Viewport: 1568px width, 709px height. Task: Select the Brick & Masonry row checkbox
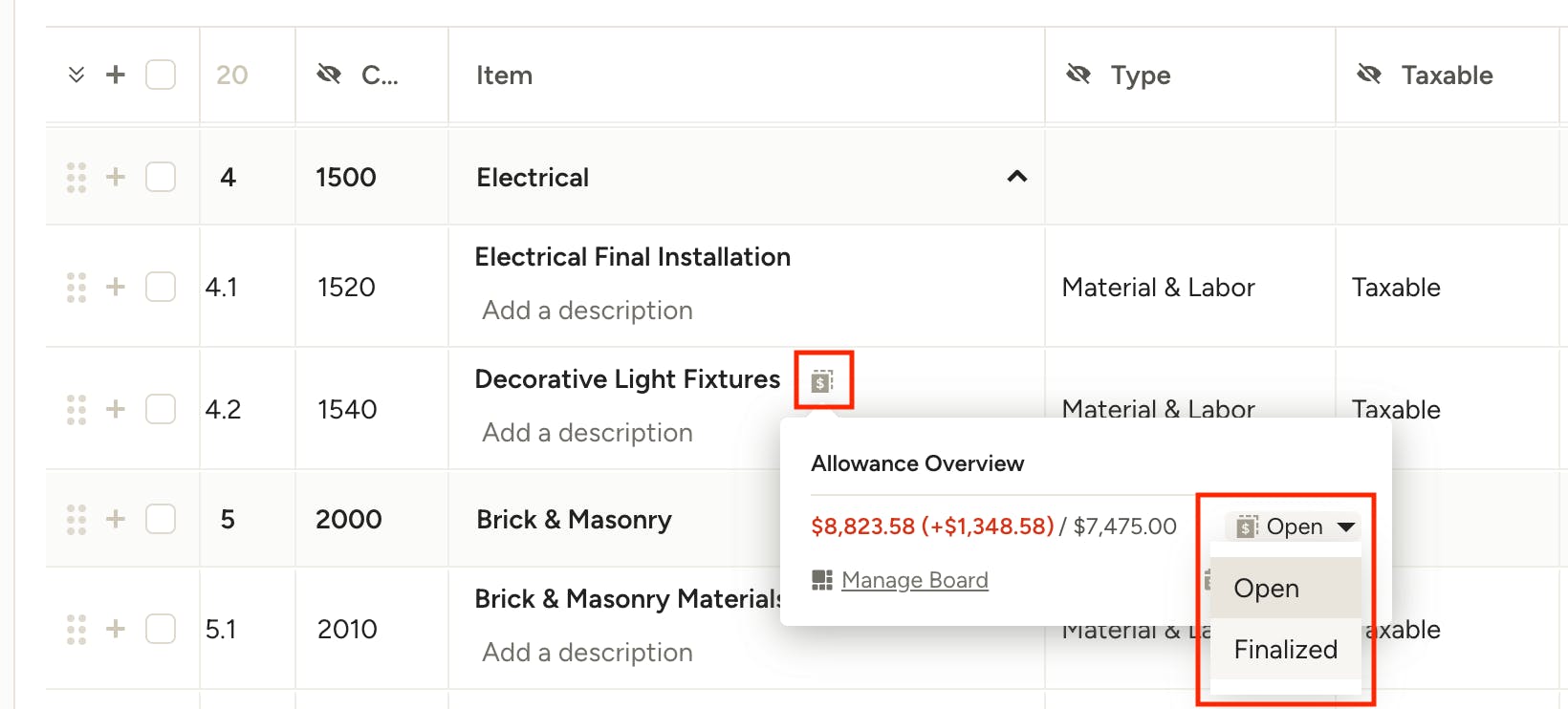(x=161, y=519)
